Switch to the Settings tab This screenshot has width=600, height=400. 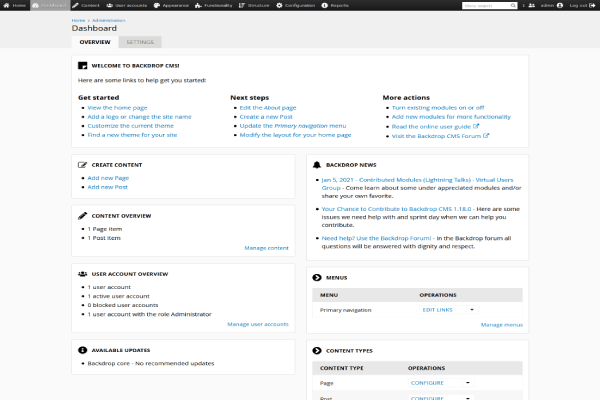140,42
